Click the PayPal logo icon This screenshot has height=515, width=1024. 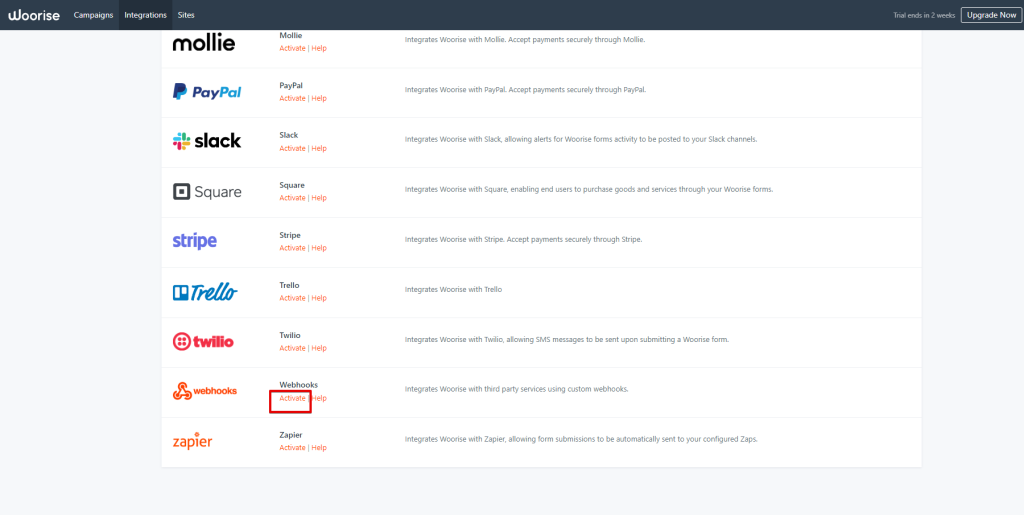click(207, 92)
